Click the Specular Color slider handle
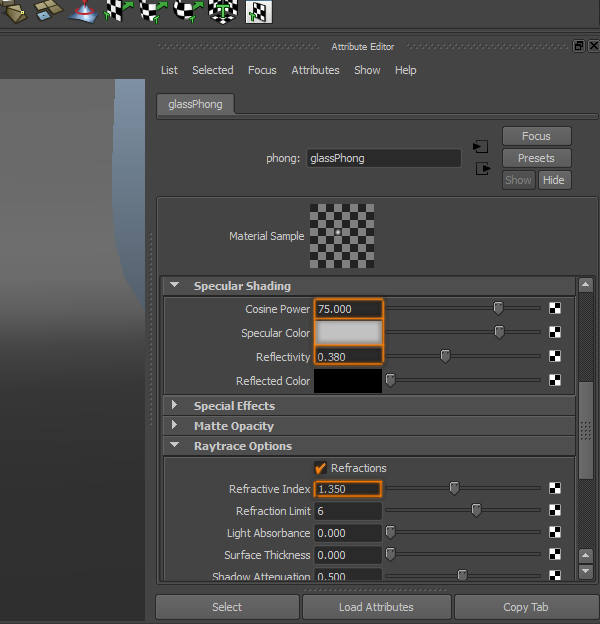Image resolution: width=600 pixels, height=624 pixels. pyautogui.click(x=499, y=332)
